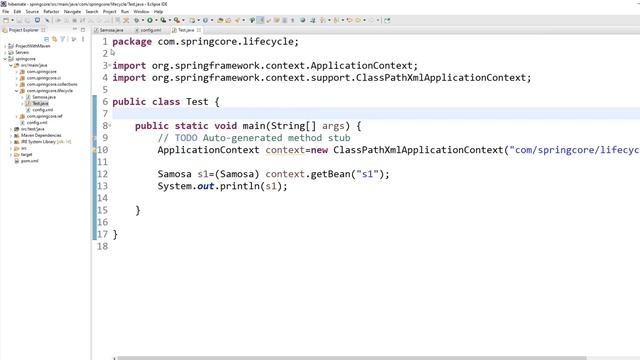The height and width of the screenshot is (360, 640).
Task: Close the Test.java editor tab
Action: (199, 30)
